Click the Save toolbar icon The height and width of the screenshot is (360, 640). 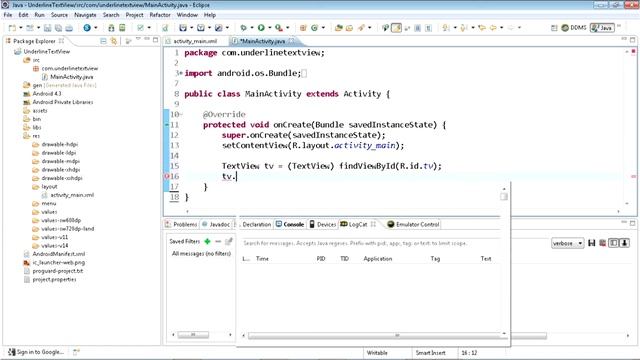(x=48, y=28)
